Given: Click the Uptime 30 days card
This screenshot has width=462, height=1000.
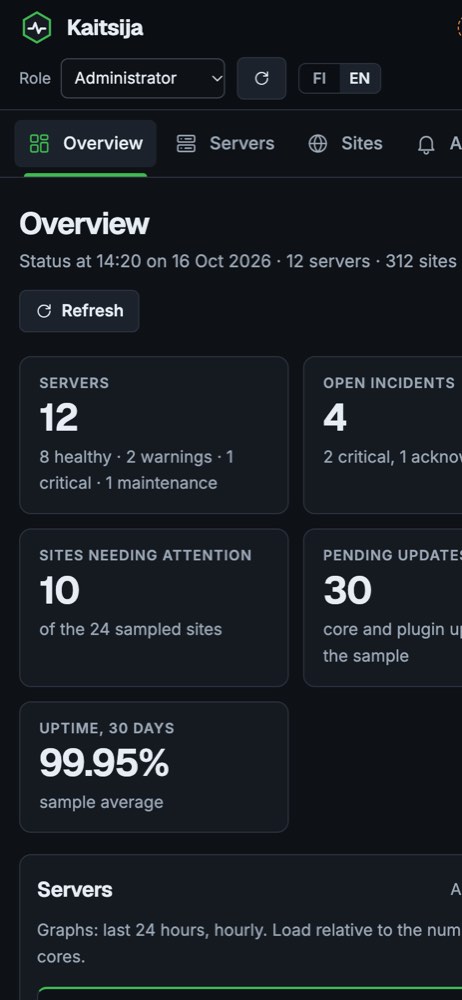Looking at the screenshot, I should coord(154,767).
